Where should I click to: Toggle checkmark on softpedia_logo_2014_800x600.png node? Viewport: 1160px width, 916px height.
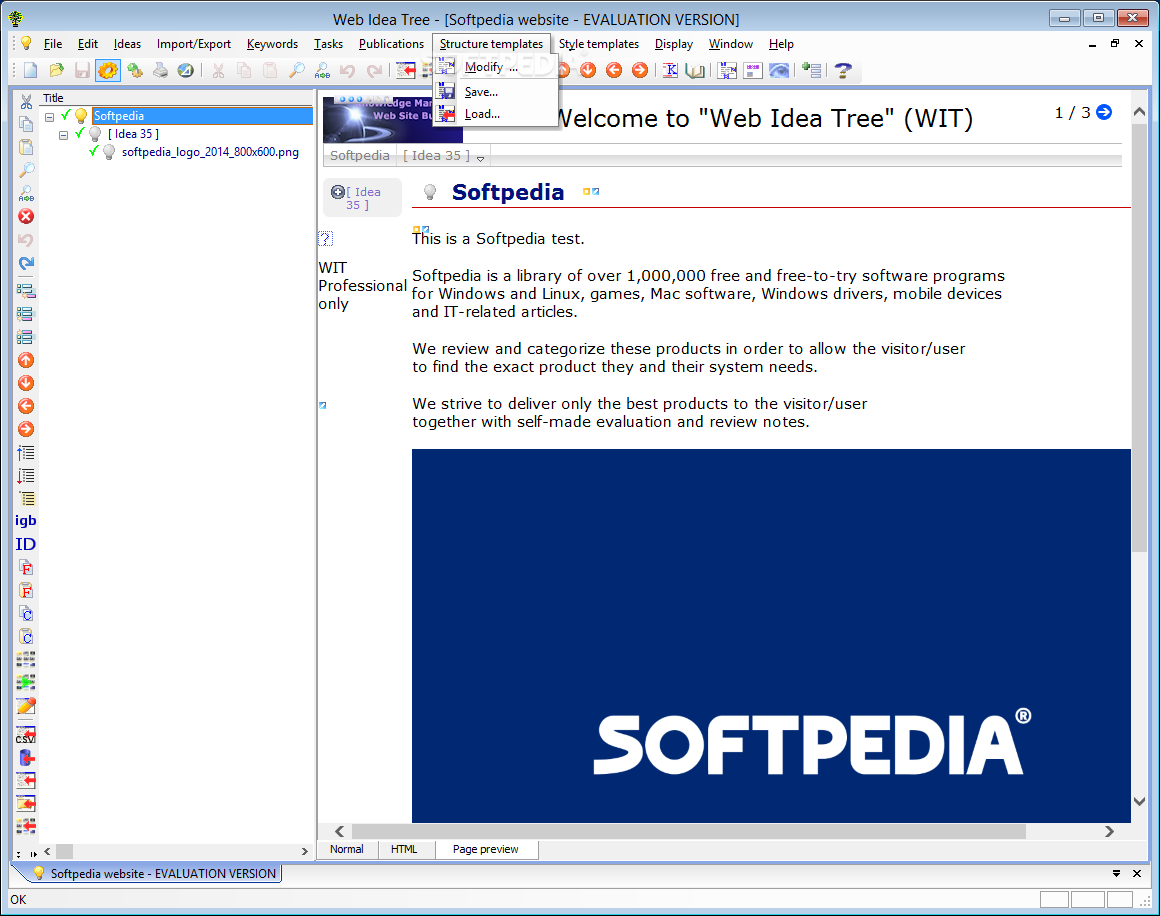click(x=93, y=152)
